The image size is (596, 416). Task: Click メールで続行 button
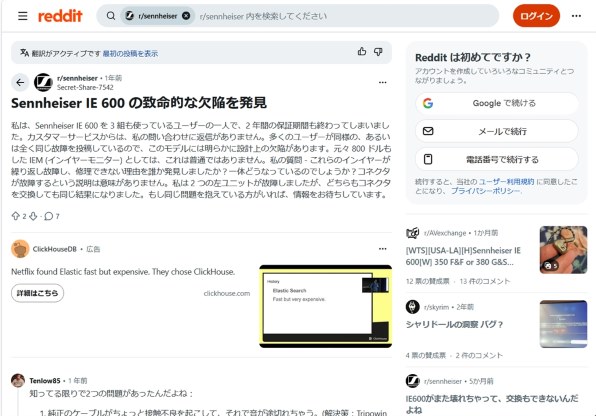click(x=496, y=131)
